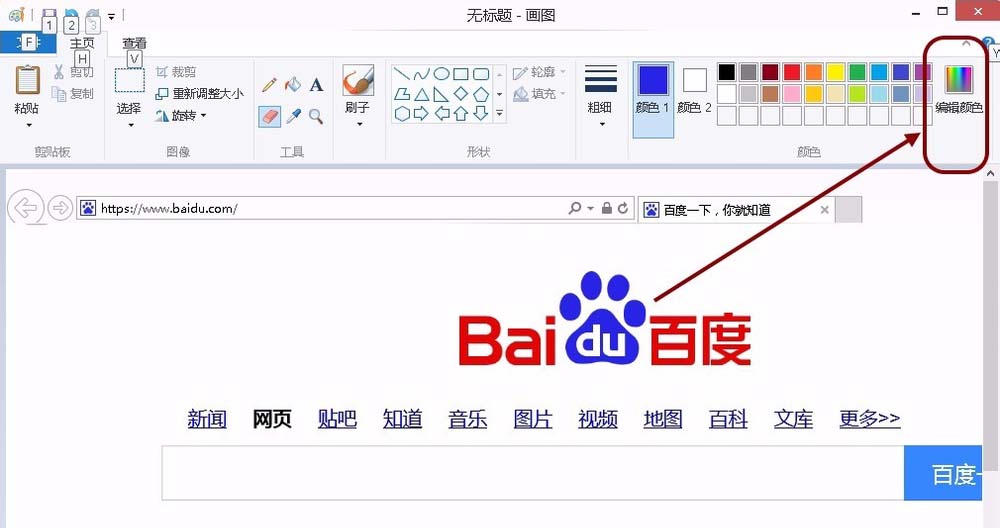1000x528 pixels.
Task: Pick the green color swatch
Action: [x=857, y=71]
